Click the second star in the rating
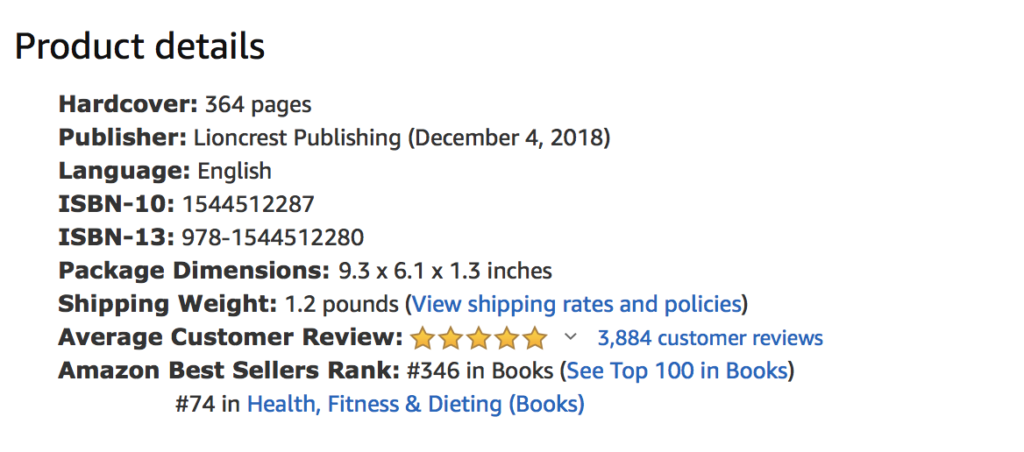This screenshot has height=452, width=1024. (x=451, y=337)
